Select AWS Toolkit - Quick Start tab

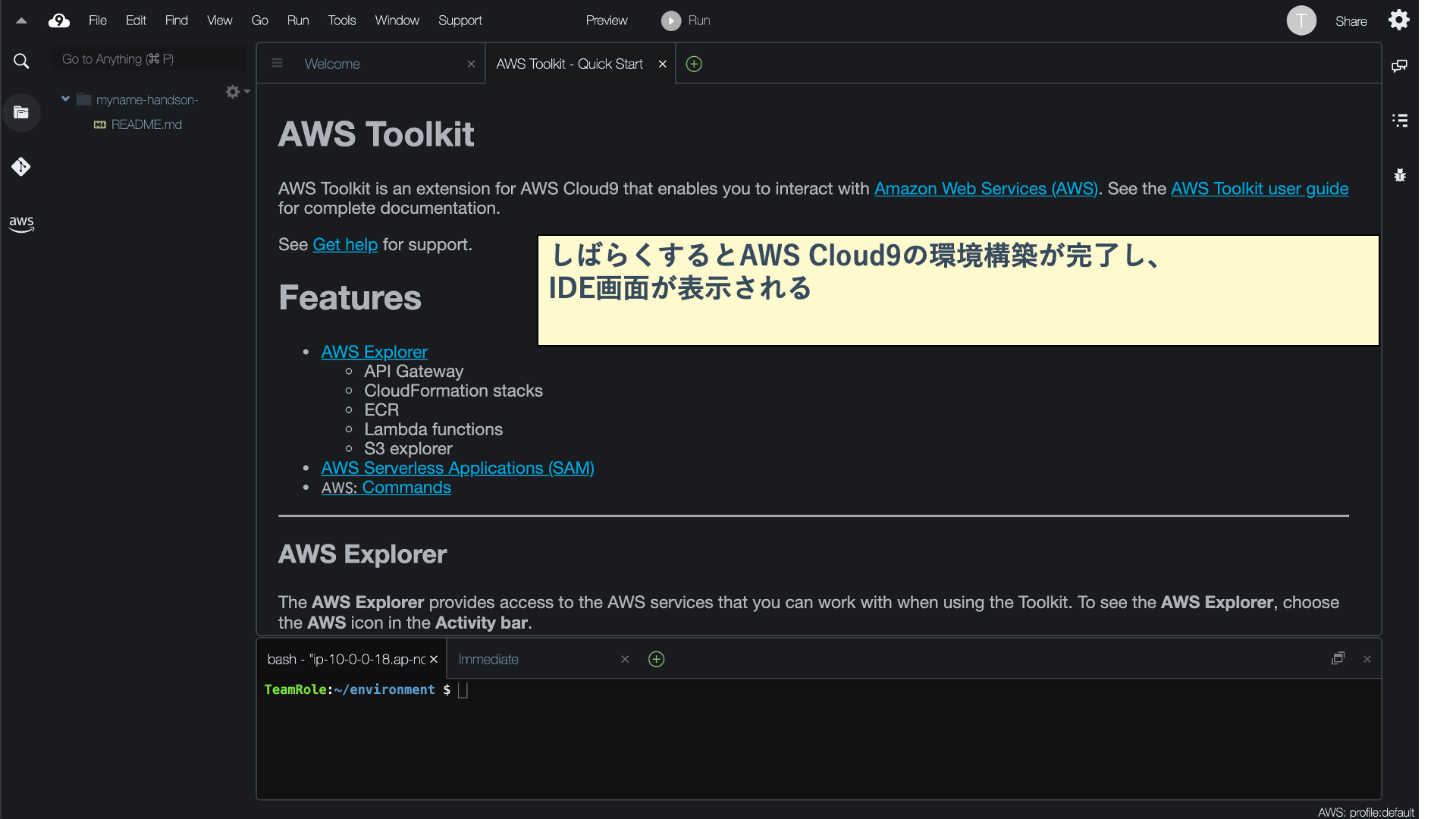point(570,64)
